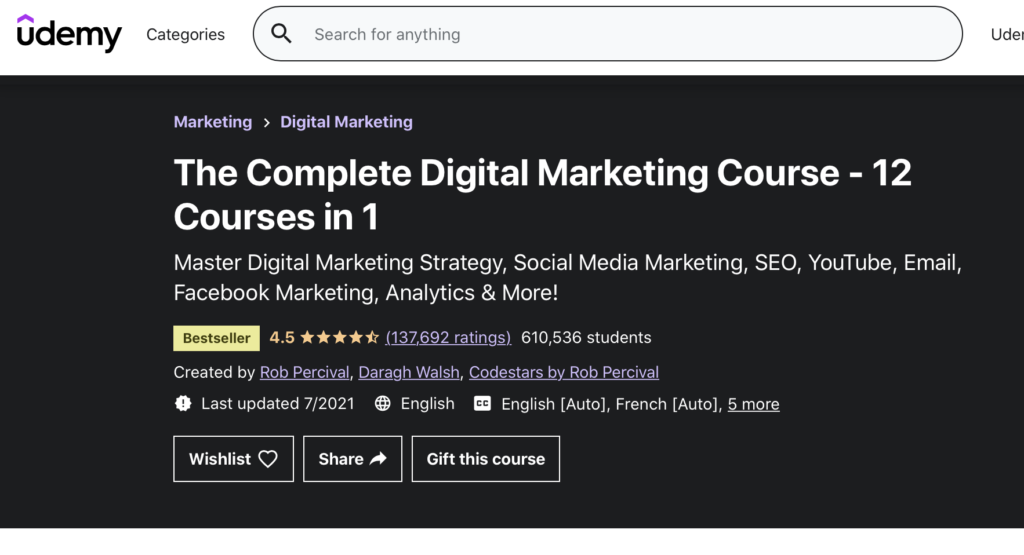Click the search magnifier icon
The width and height of the screenshot is (1024, 555).
click(x=281, y=34)
